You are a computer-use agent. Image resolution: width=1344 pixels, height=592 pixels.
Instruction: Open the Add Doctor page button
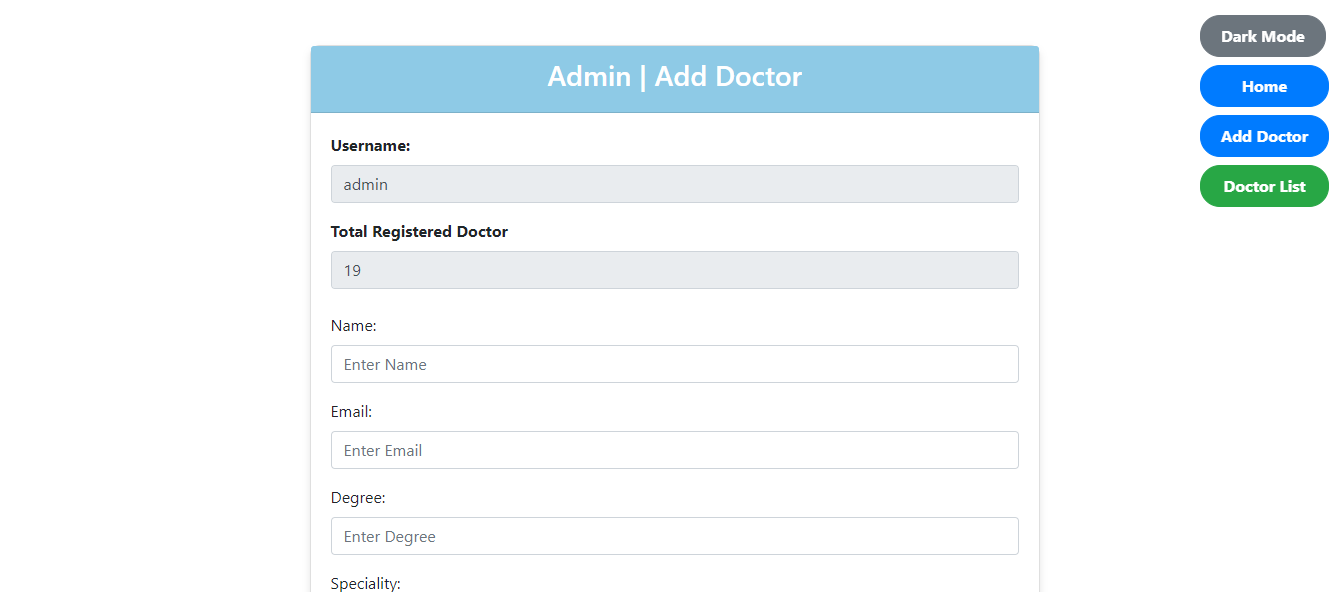click(x=1264, y=136)
